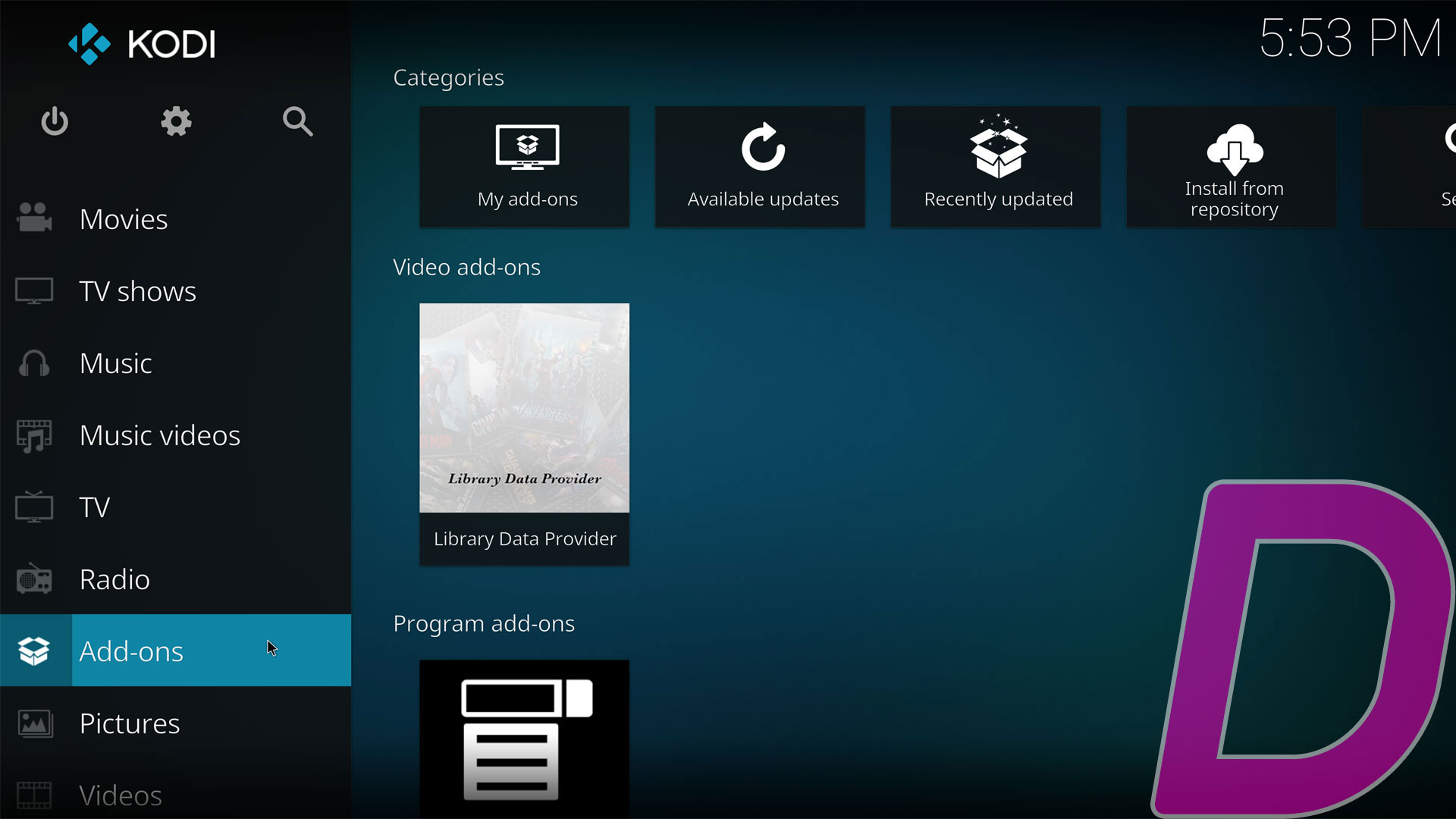The width and height of the screenshot is (1456, 819).
Task: Click the Add-ons box icon
Action: pyautogui.click(x=34, y=651)
